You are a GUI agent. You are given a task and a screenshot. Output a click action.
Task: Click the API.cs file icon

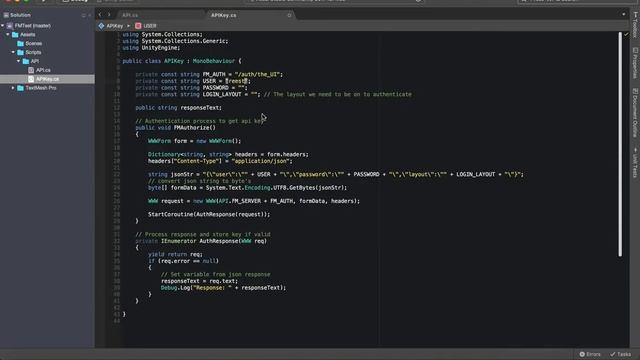click(31, 70)
